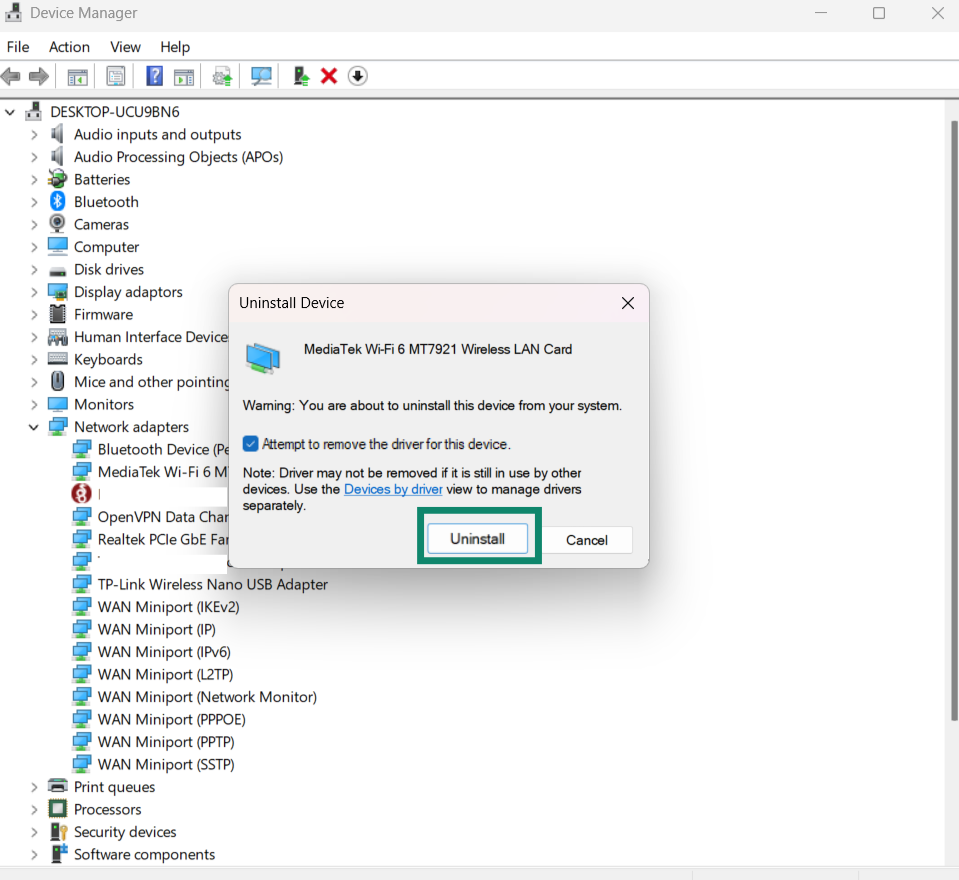
Task: Open the Action menu
Action: (x=69, y=47)
